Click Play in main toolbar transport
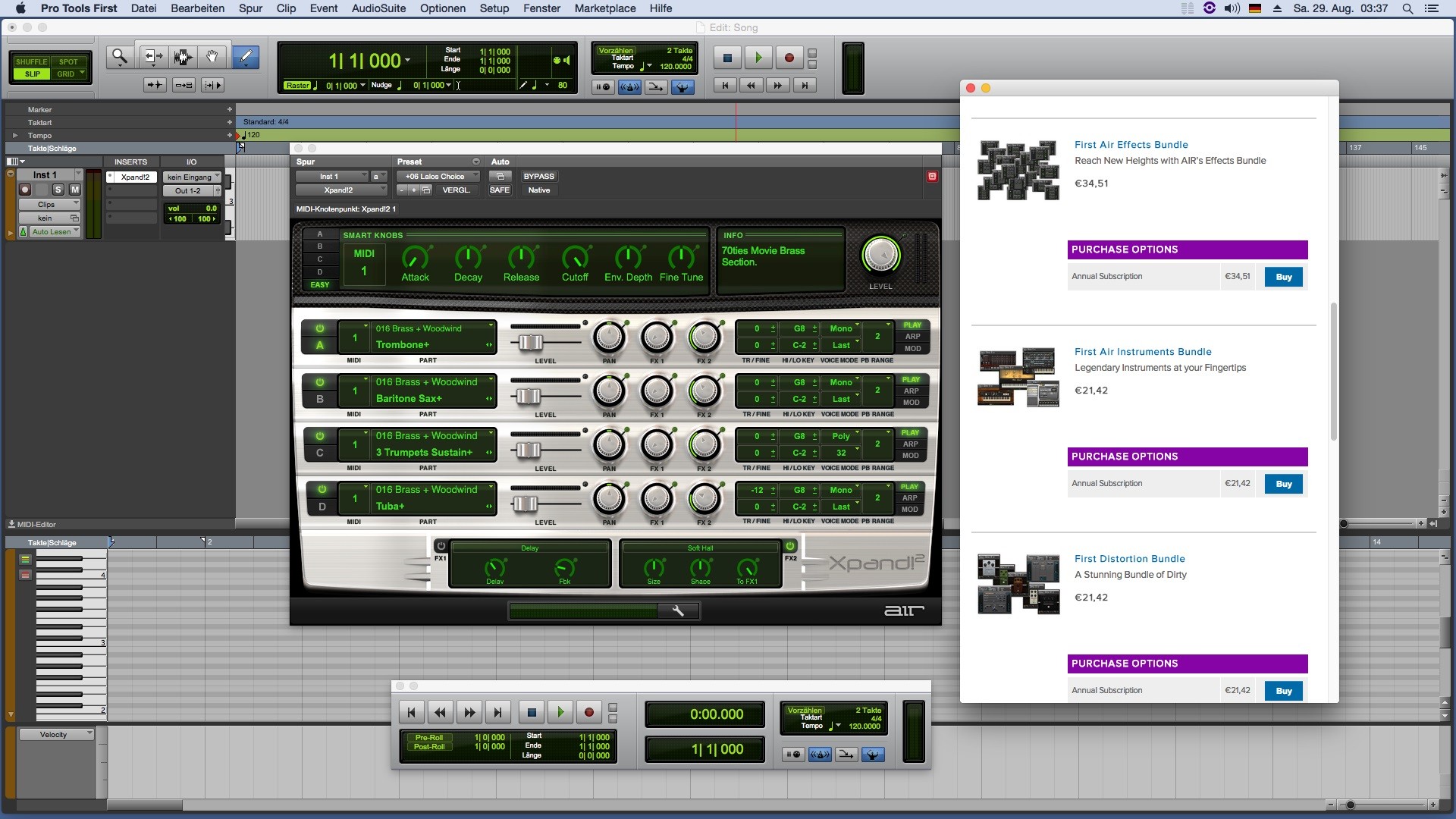This screenshot has width=1456, height=819. 758,58
